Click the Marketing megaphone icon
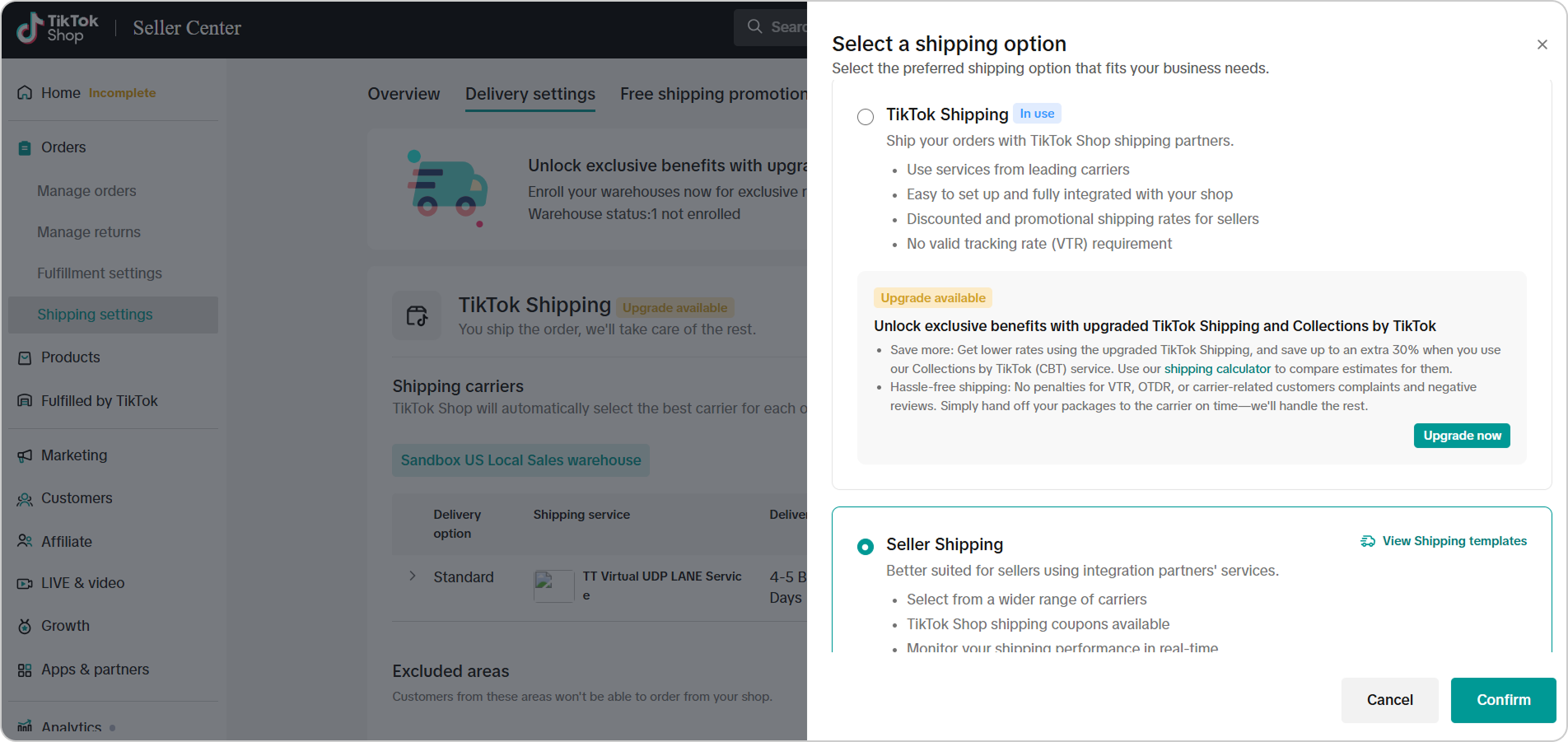This screenshot has width=1568, height=742. pos(25,455)
